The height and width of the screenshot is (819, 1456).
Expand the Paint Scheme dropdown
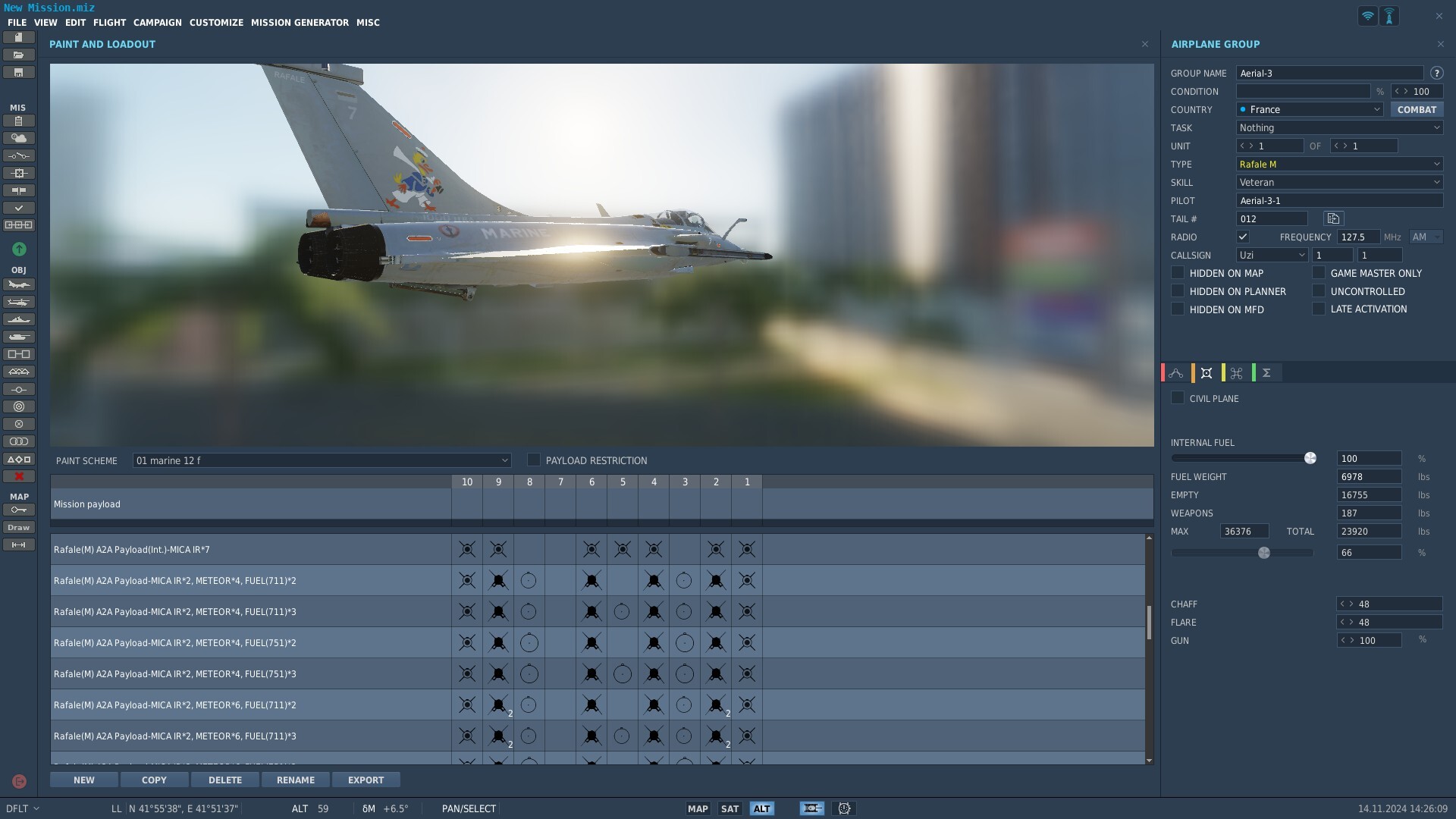pos(322,460)
